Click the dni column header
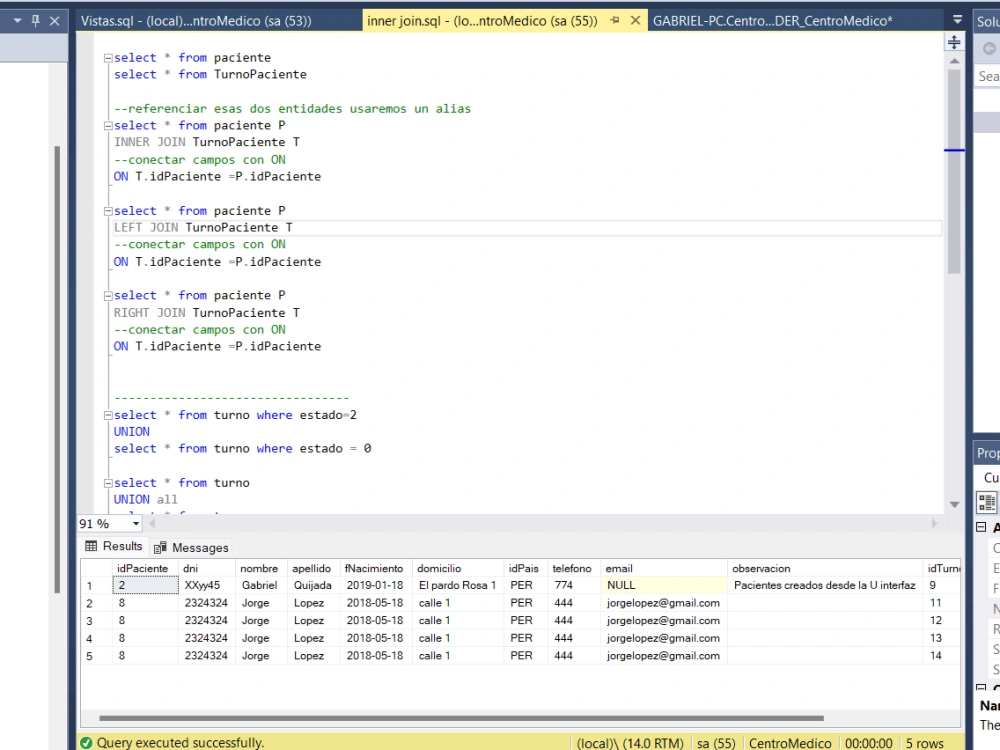 click(x=206, y=568)
